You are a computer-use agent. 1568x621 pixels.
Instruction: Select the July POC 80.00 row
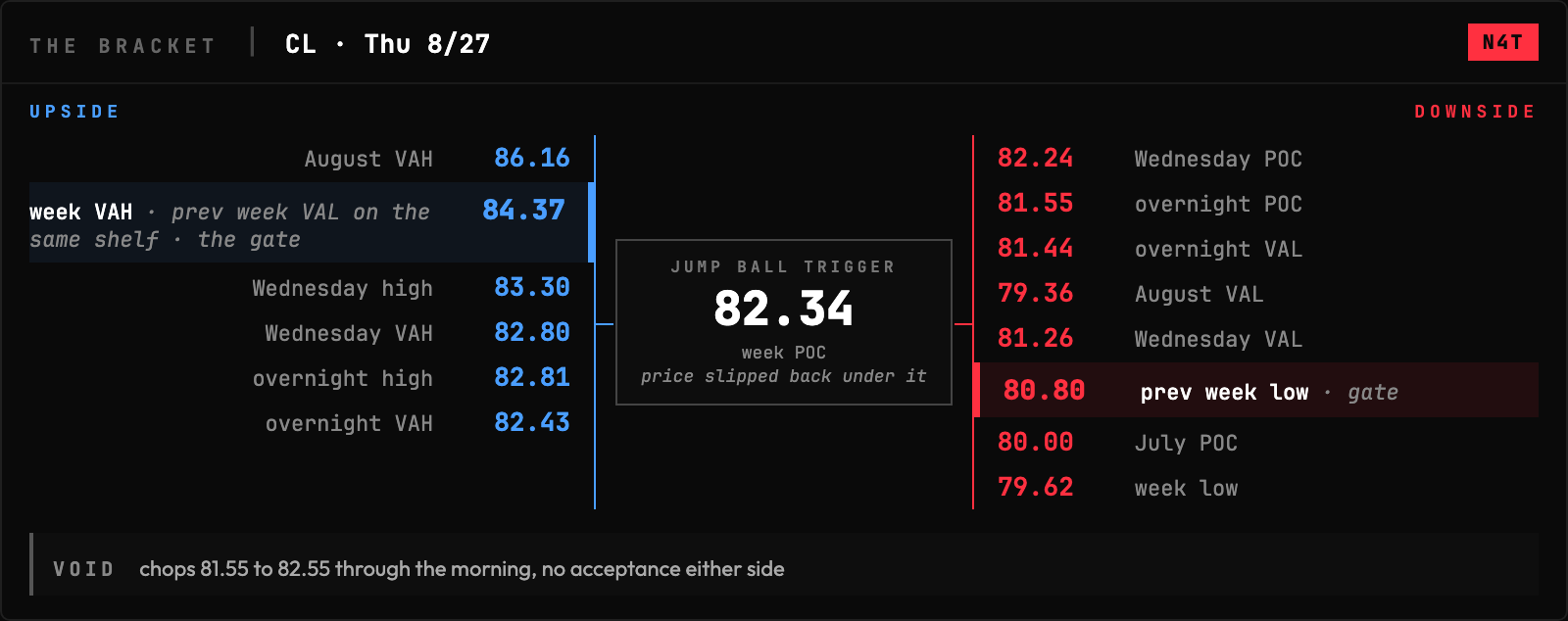coord(1258,443)
